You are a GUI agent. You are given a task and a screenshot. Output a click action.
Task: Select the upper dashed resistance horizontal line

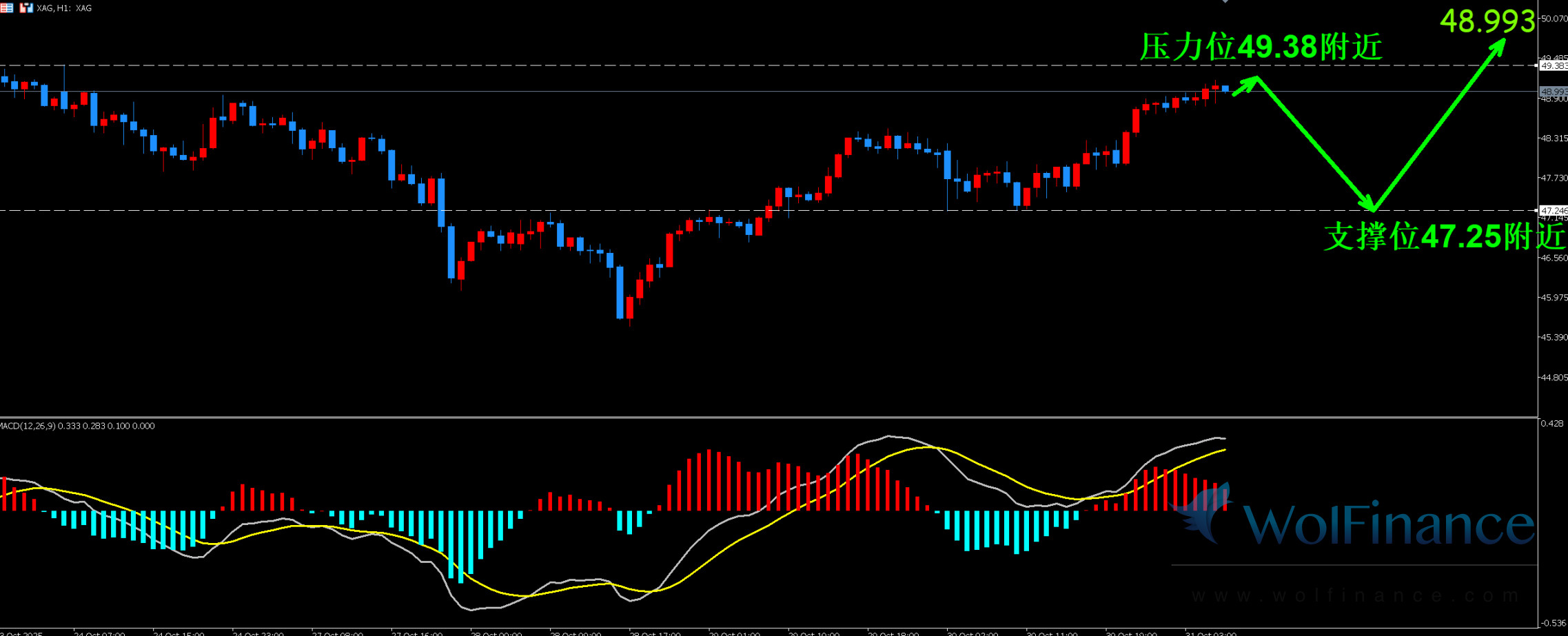click(x=689, y=66)
